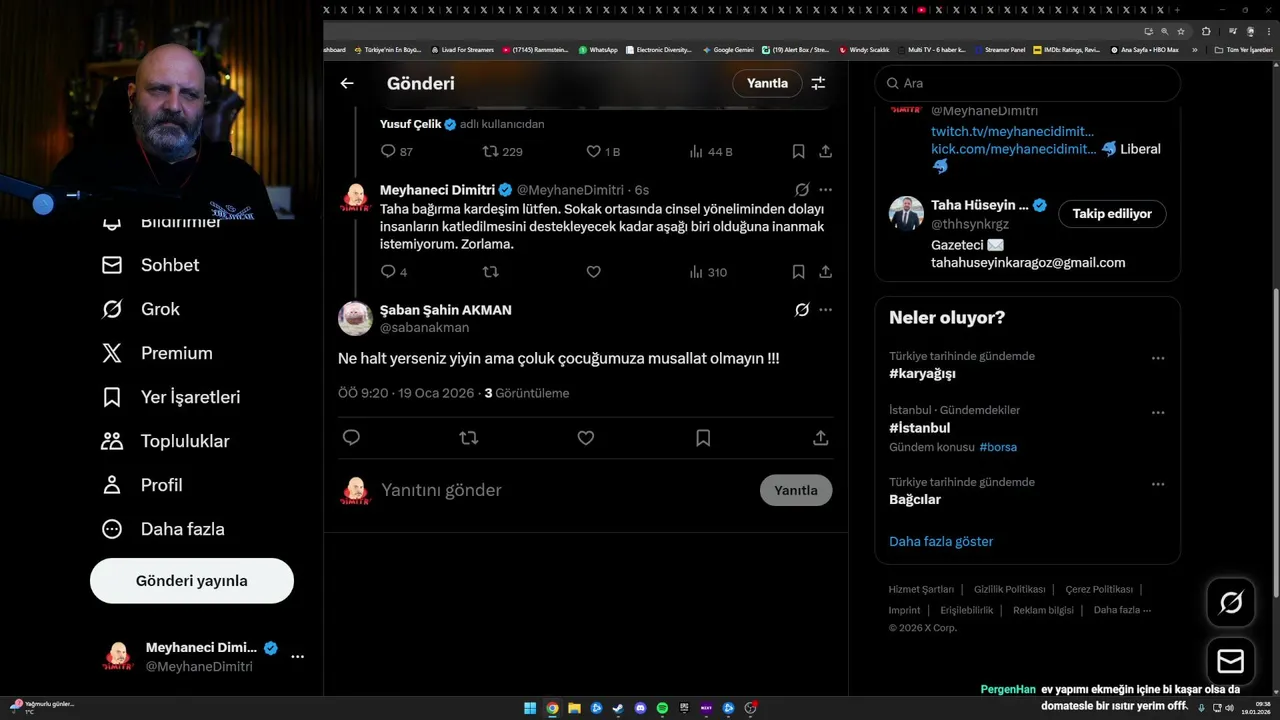Click the @sabanakman handle text
The width and height of the screenshot is (1280, 720).
click(424, 327)
